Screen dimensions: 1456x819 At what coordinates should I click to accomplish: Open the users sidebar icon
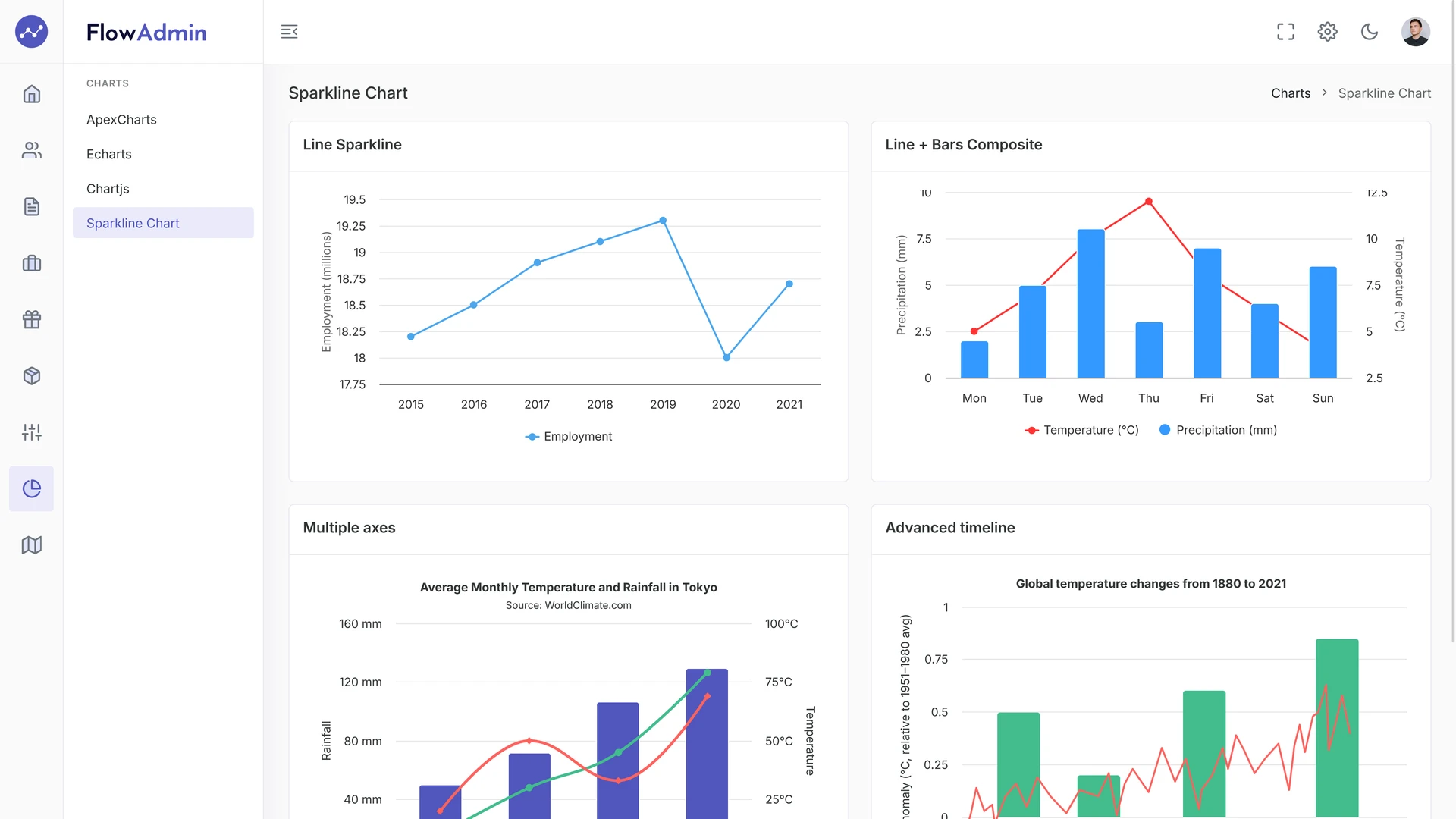31,150
